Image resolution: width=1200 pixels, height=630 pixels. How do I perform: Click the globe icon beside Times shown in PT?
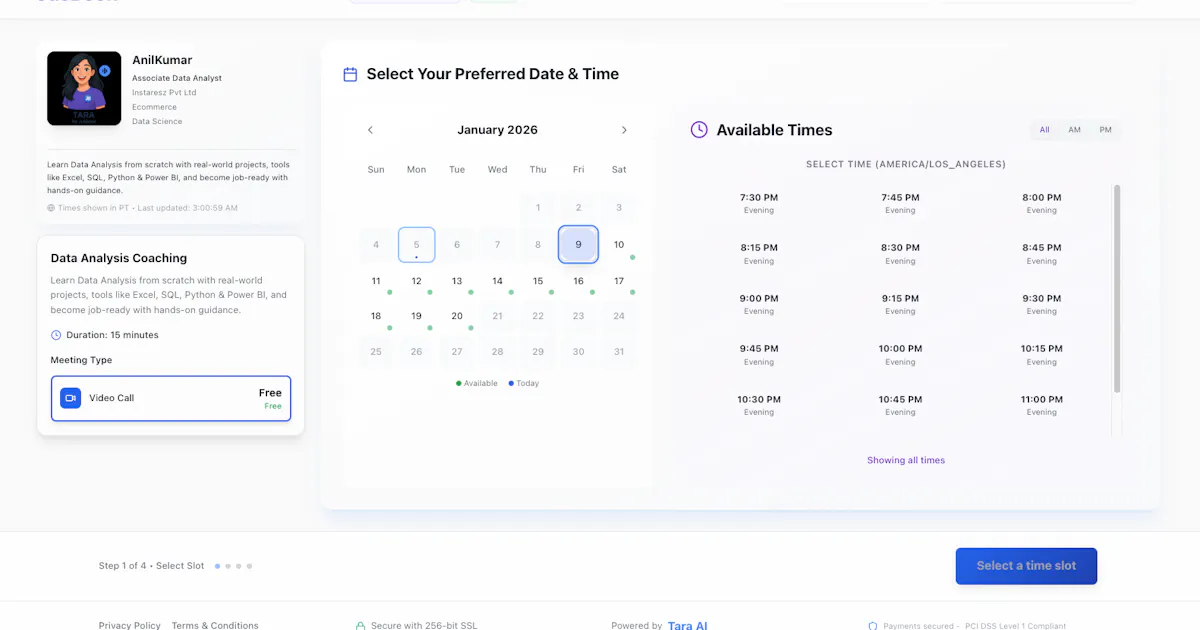(51, 208)
